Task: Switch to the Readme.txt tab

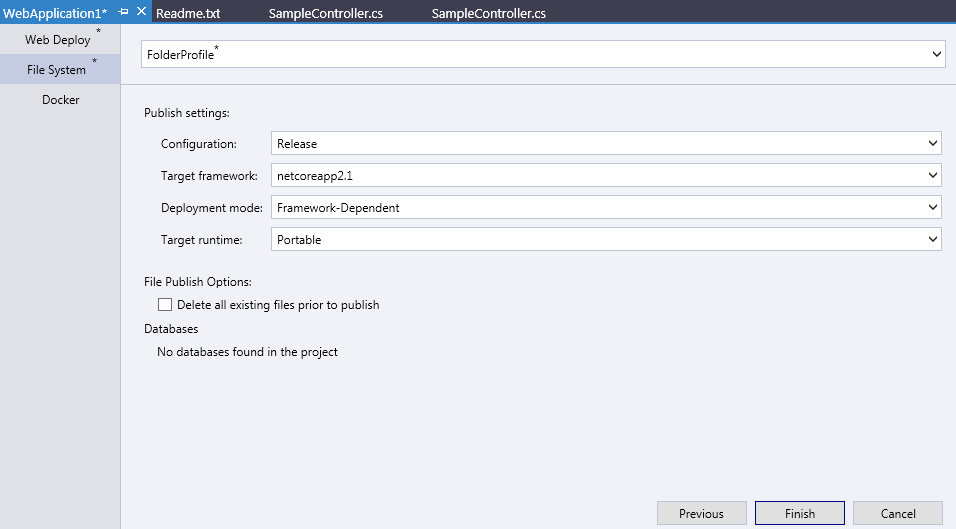Action: coord(188,13)
